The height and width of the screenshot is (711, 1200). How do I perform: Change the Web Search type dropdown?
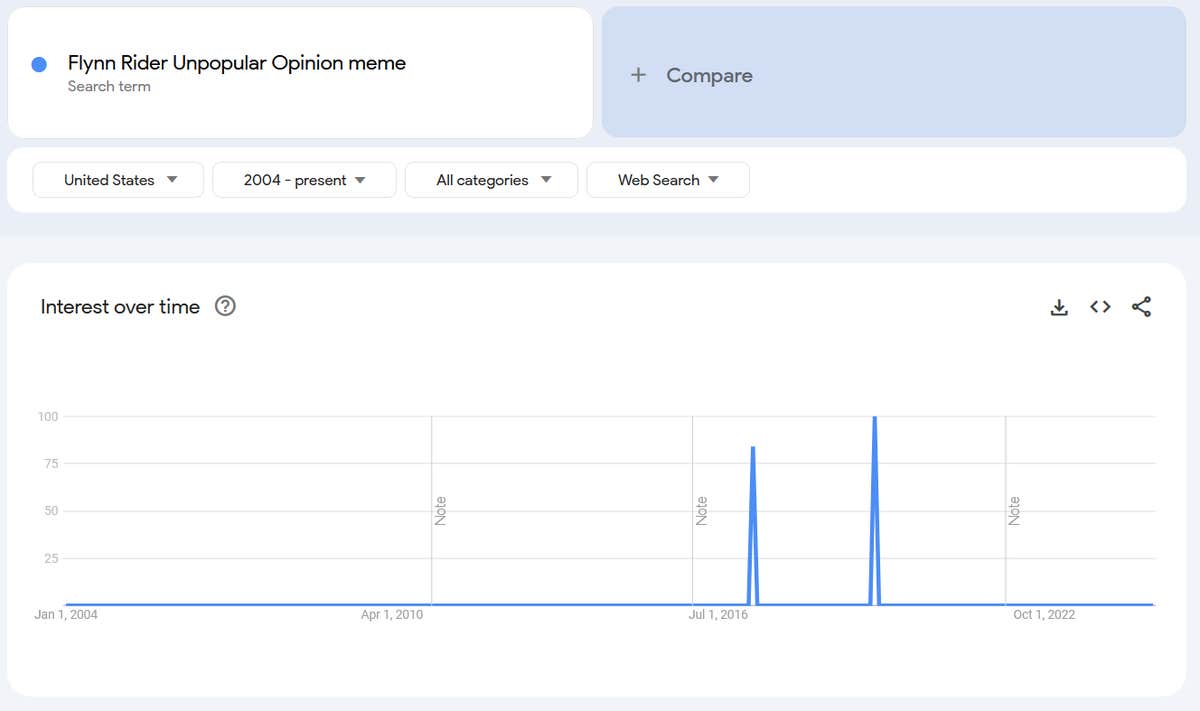(x=668, y=180)
